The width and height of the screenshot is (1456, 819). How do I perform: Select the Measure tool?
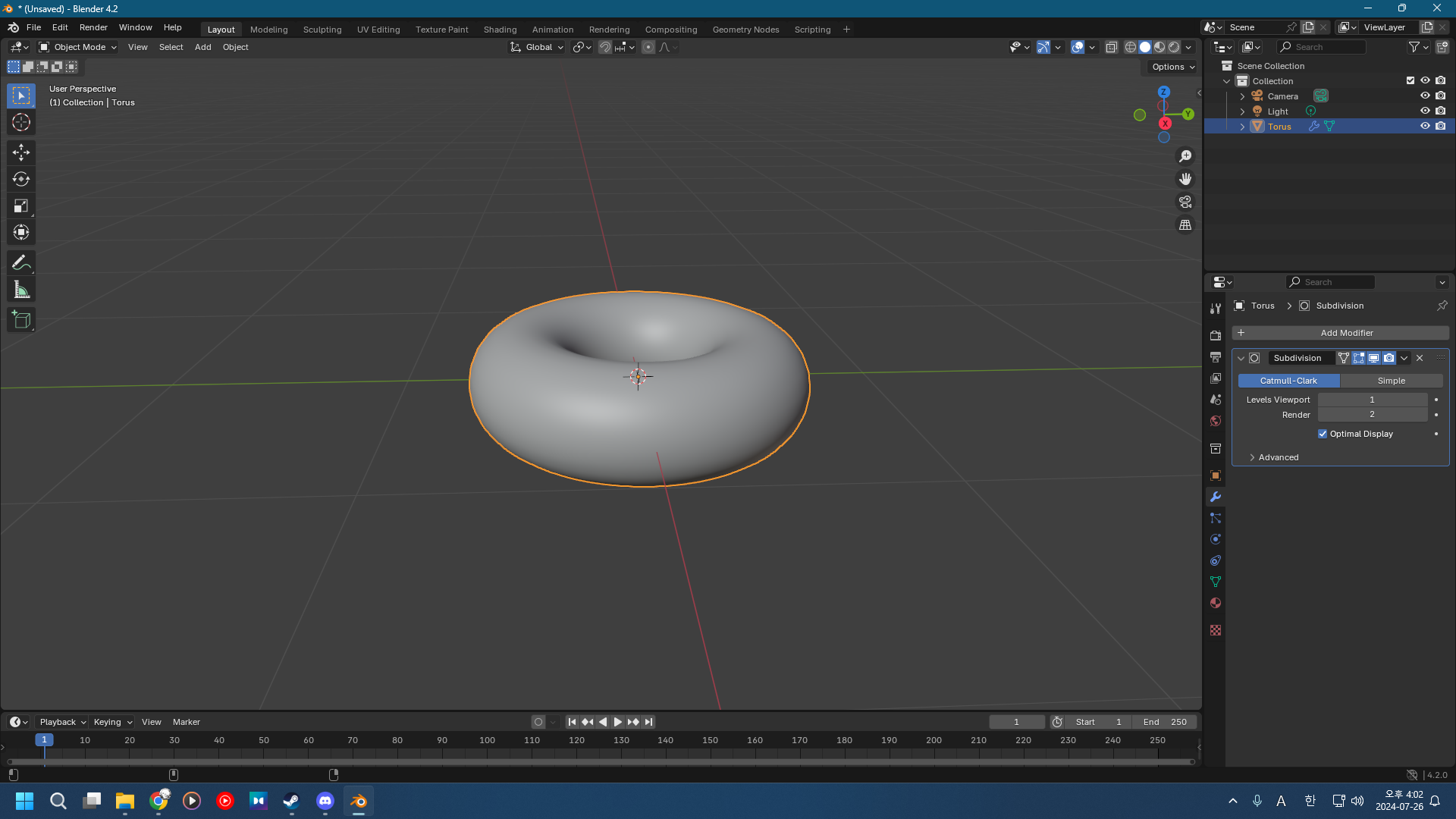click(x=21, y=290)
